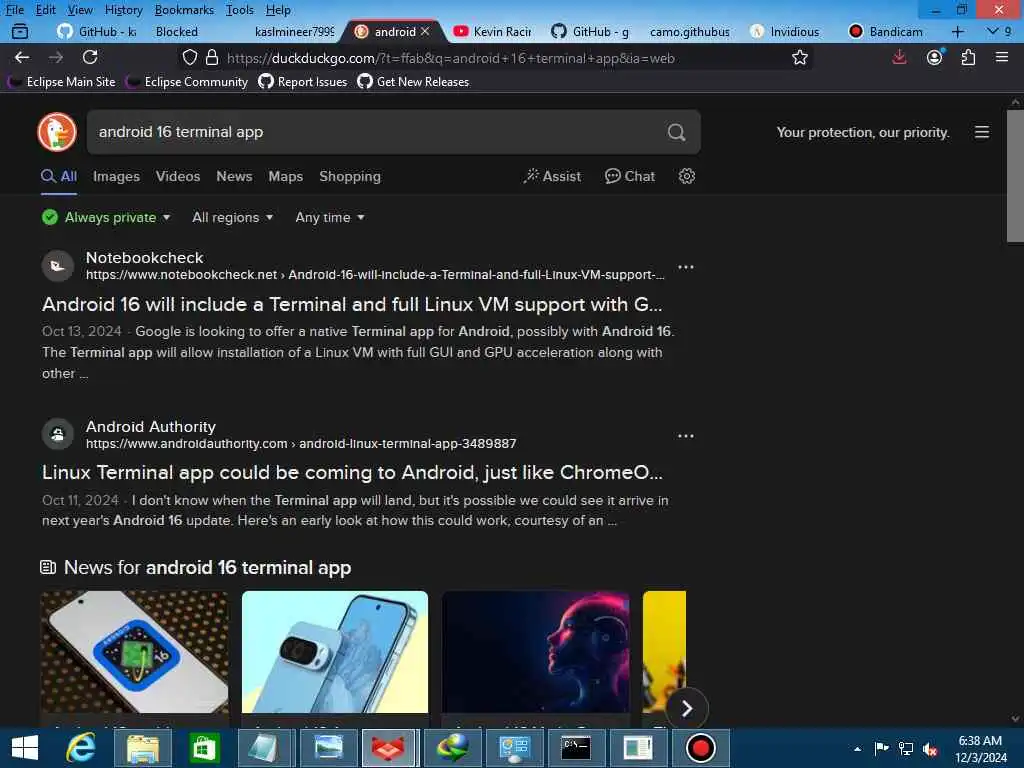
Task: Open the Eclipse Community bookmark
Action: click(x=188, y=82)
